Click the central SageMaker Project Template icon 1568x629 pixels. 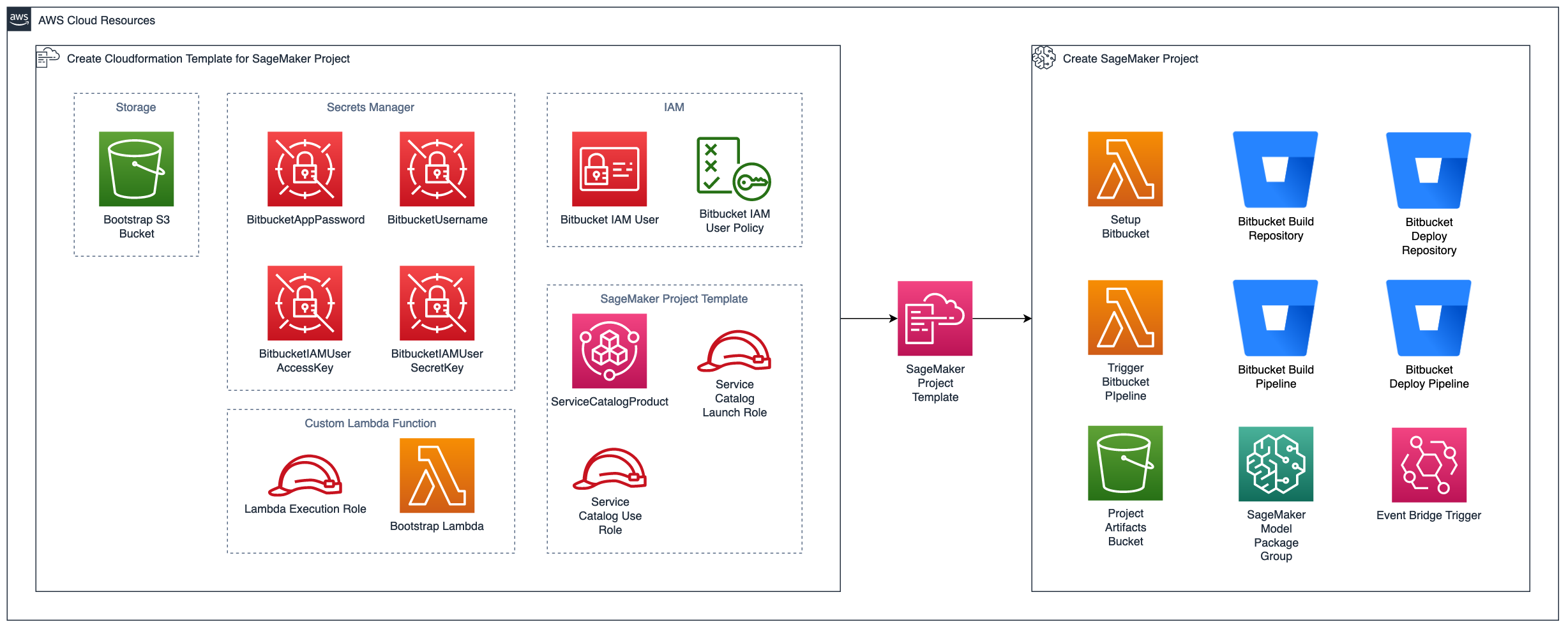coord(935,318)
